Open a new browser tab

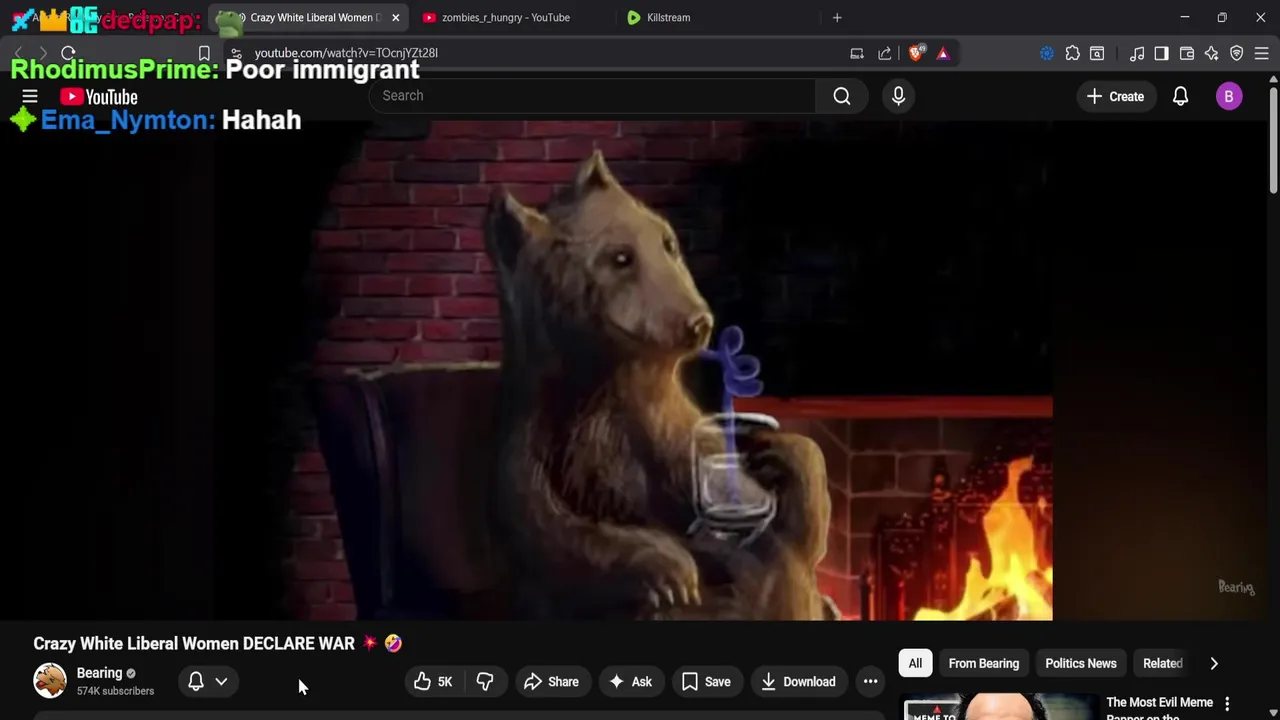coord(837,17)
